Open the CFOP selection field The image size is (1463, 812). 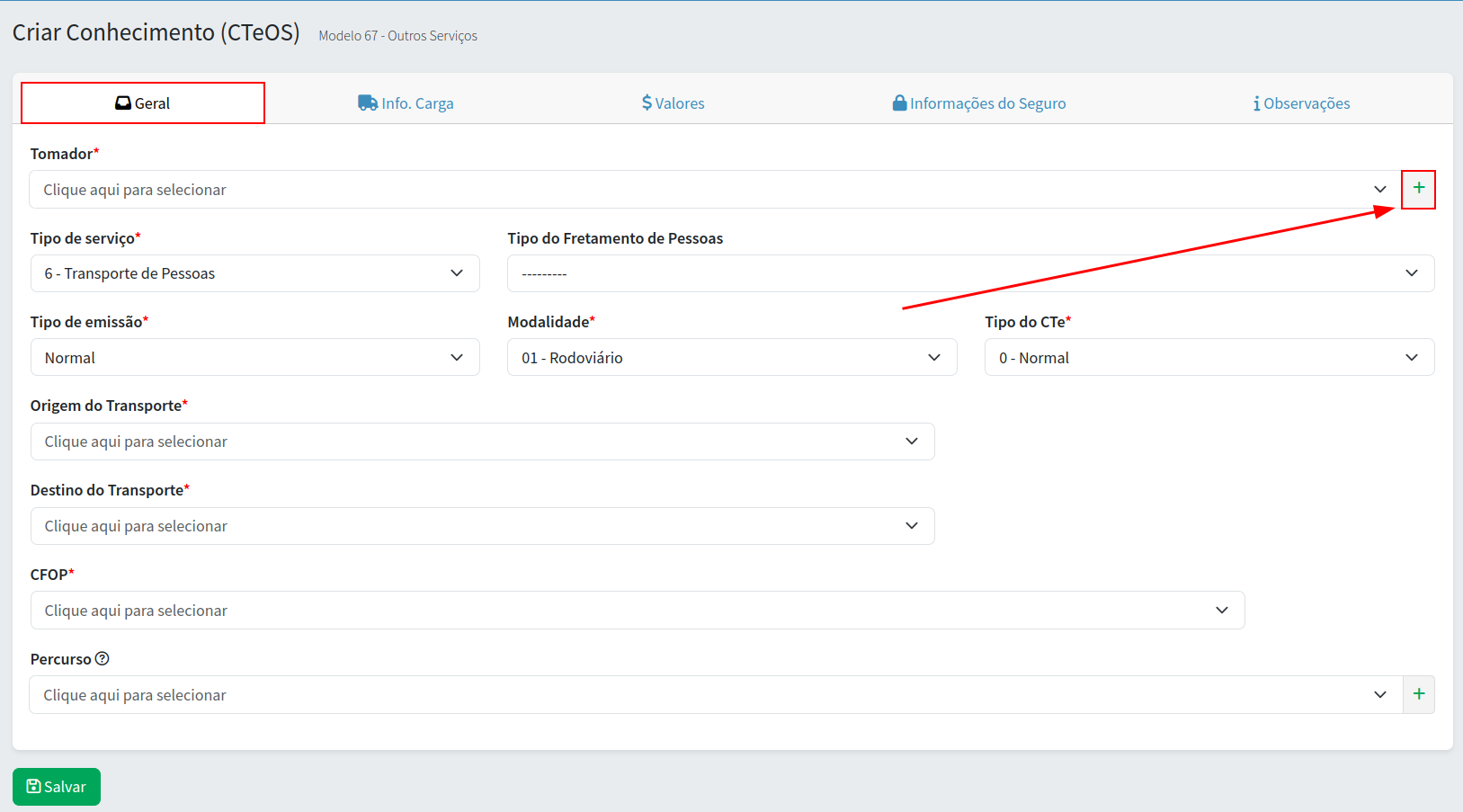(637, 611)
